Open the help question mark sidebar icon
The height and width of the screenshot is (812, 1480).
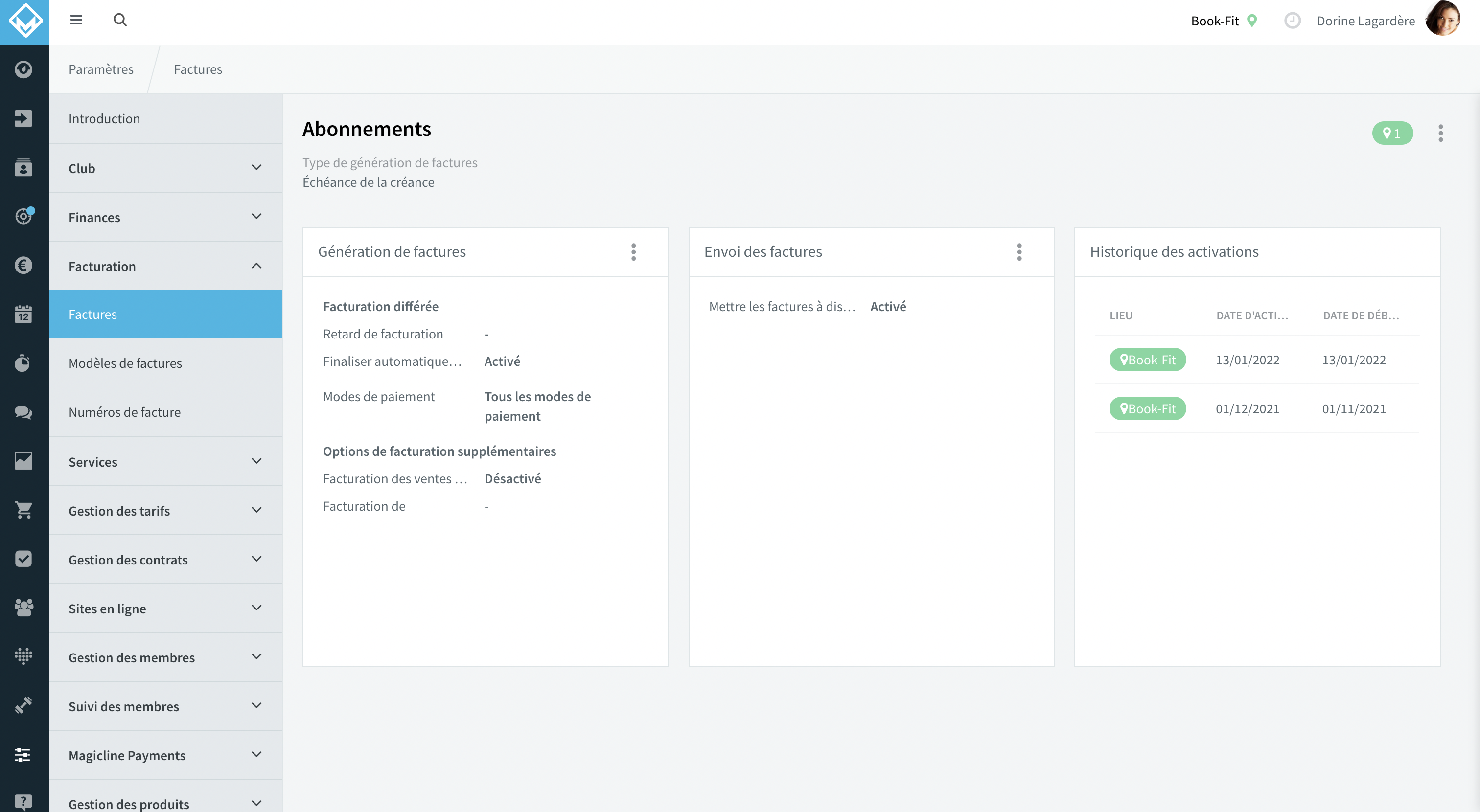point(23,802)
